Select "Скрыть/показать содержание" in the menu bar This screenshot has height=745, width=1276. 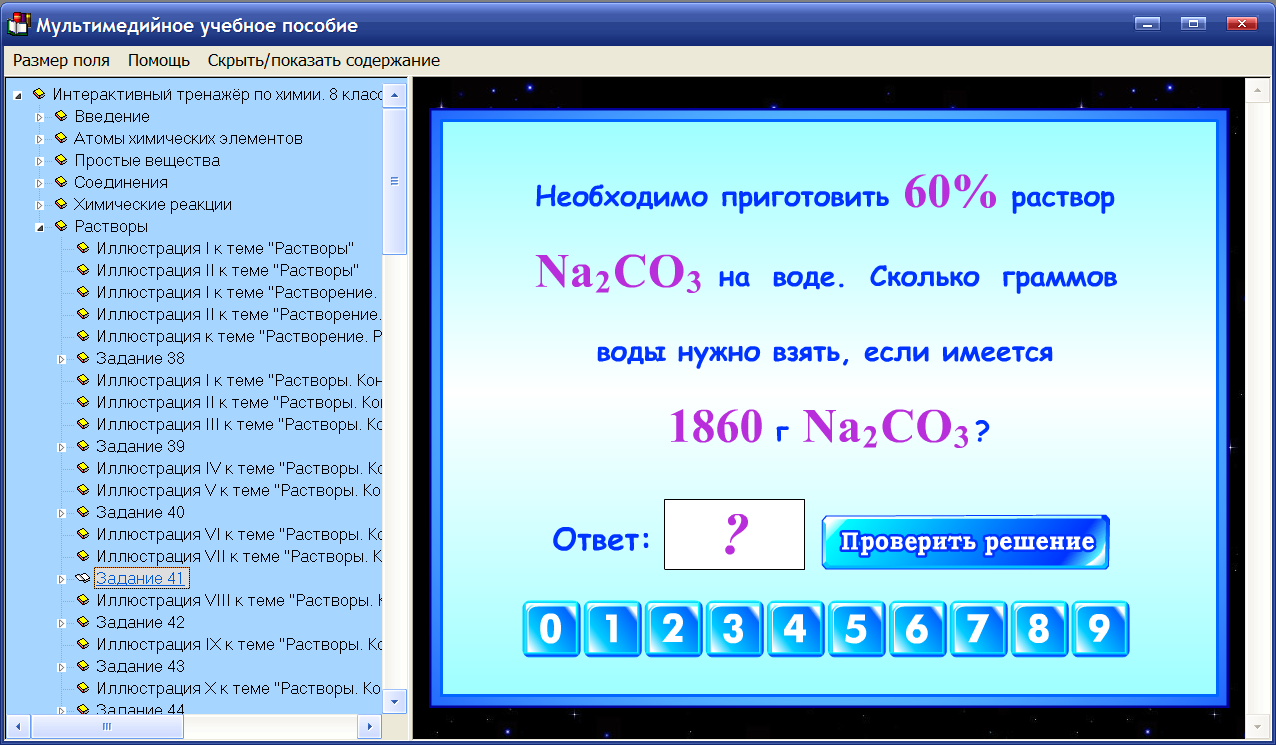pos(321,60)
